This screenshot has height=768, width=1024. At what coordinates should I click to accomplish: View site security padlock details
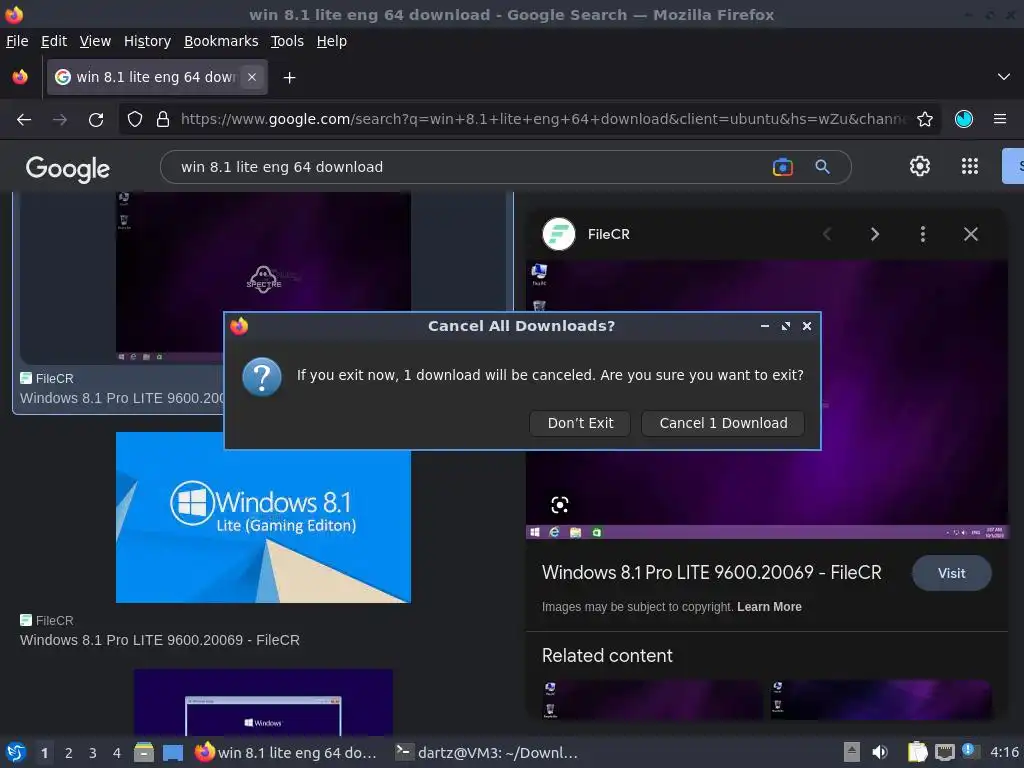pos(163,120)
